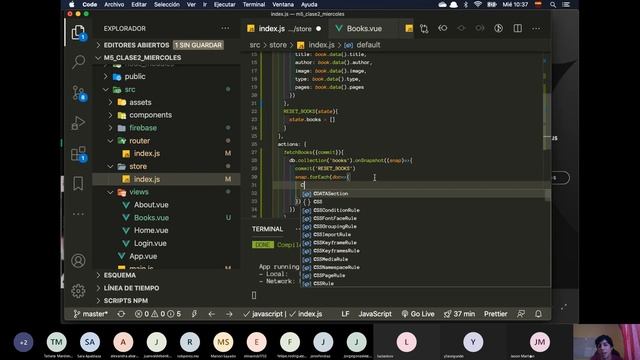The height and width of the screenshot is (360, 640).
Task: Open the Source Control view
Action: 78,93
